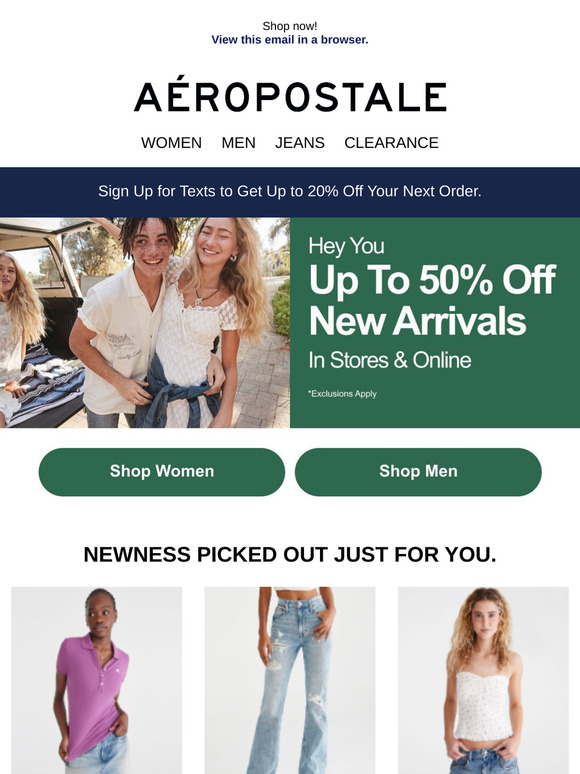Click the 'Hey You' greeting text

(x=346, y=246)
